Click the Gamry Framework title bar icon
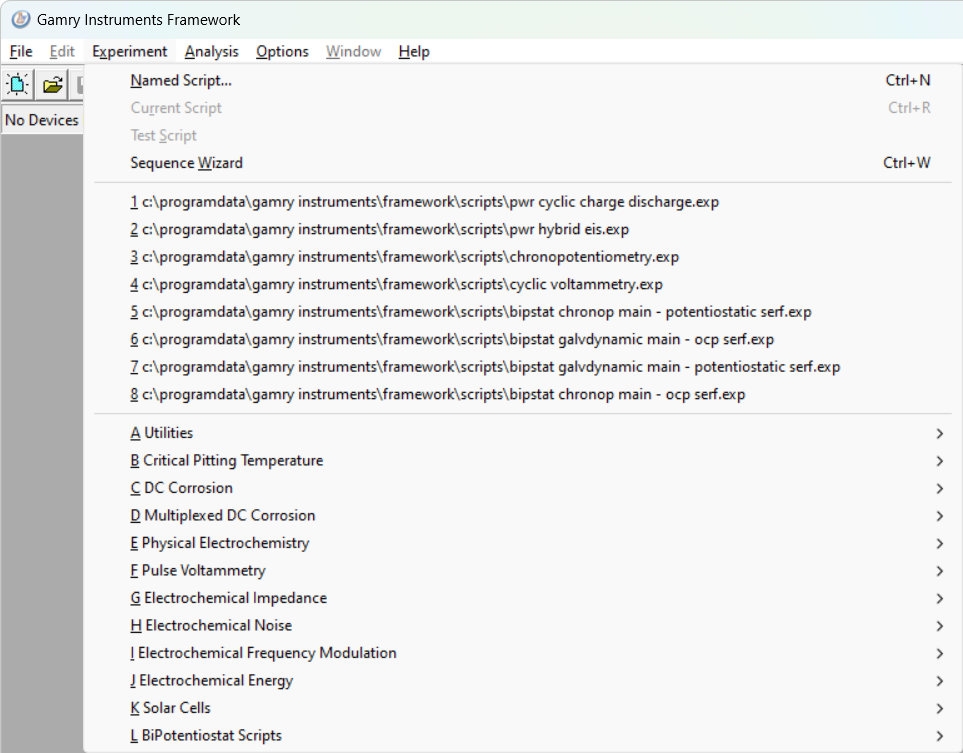 click(20, 19)
